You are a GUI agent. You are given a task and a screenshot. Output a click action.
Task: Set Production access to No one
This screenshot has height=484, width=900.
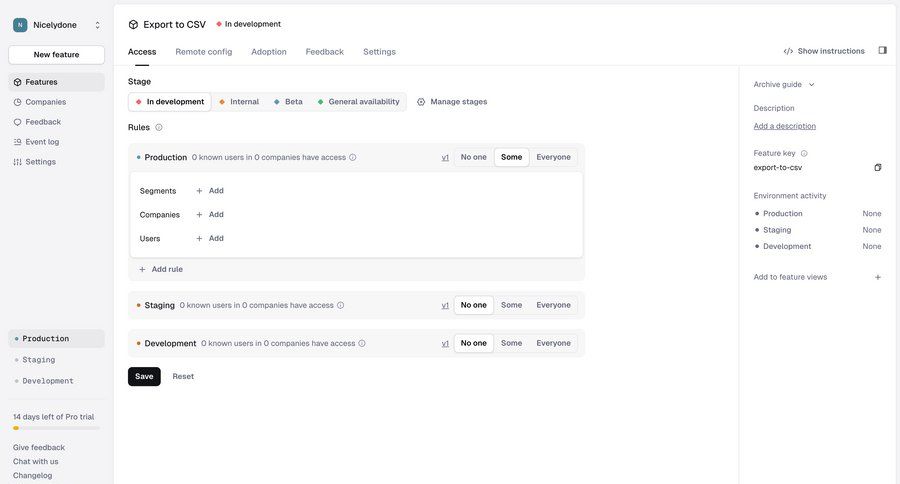(474, 157)
